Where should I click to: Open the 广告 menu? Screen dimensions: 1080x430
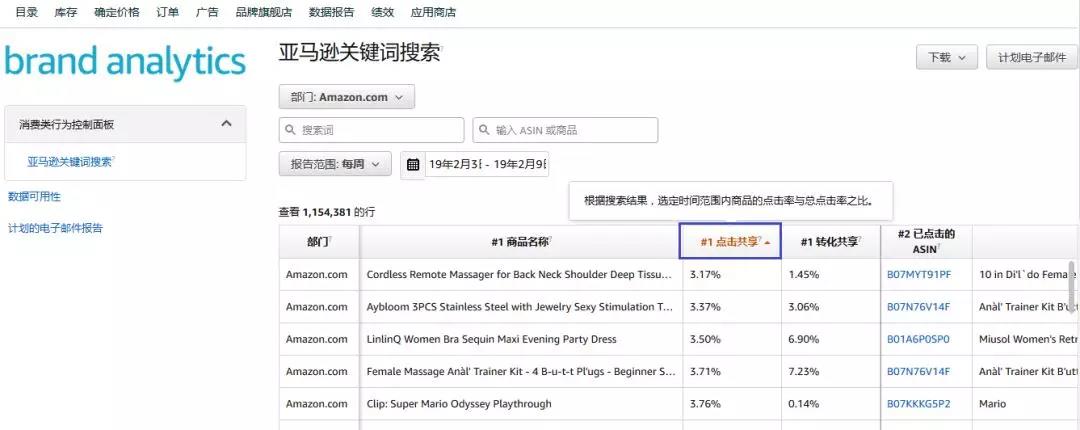(x=207, y=12)
